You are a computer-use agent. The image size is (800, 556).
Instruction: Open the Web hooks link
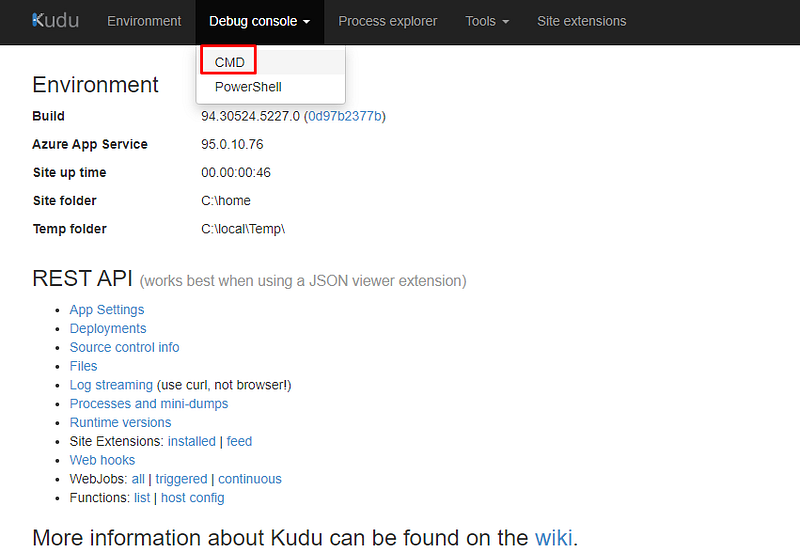102,460
